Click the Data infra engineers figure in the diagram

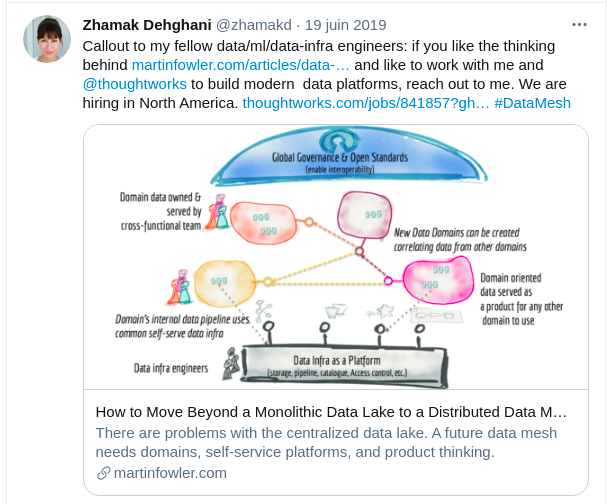click(231, 366)
